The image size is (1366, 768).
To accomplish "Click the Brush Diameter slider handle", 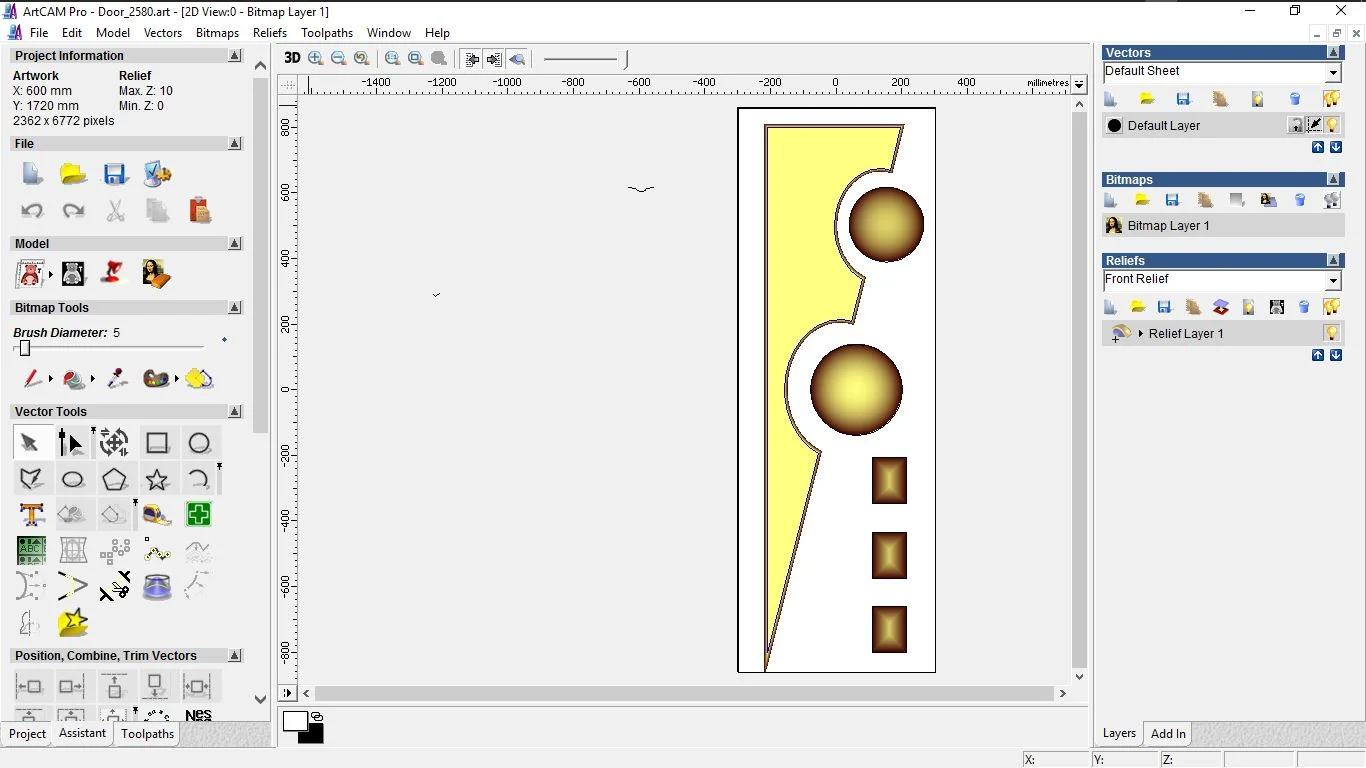I will click(25, 348).
